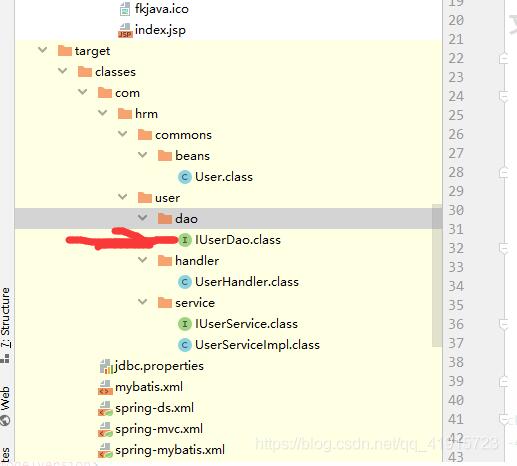Image resolution: width=517 pixels, height=466 pixels.
Task: Select the UserServiceImpl.class file name
Action: point(257,345)
